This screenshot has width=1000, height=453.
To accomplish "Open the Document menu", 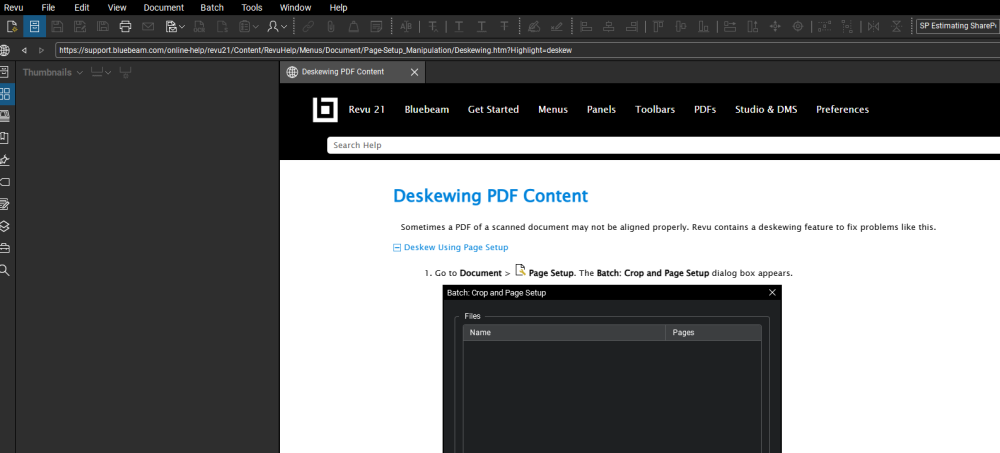I will [x=164, y=8].
